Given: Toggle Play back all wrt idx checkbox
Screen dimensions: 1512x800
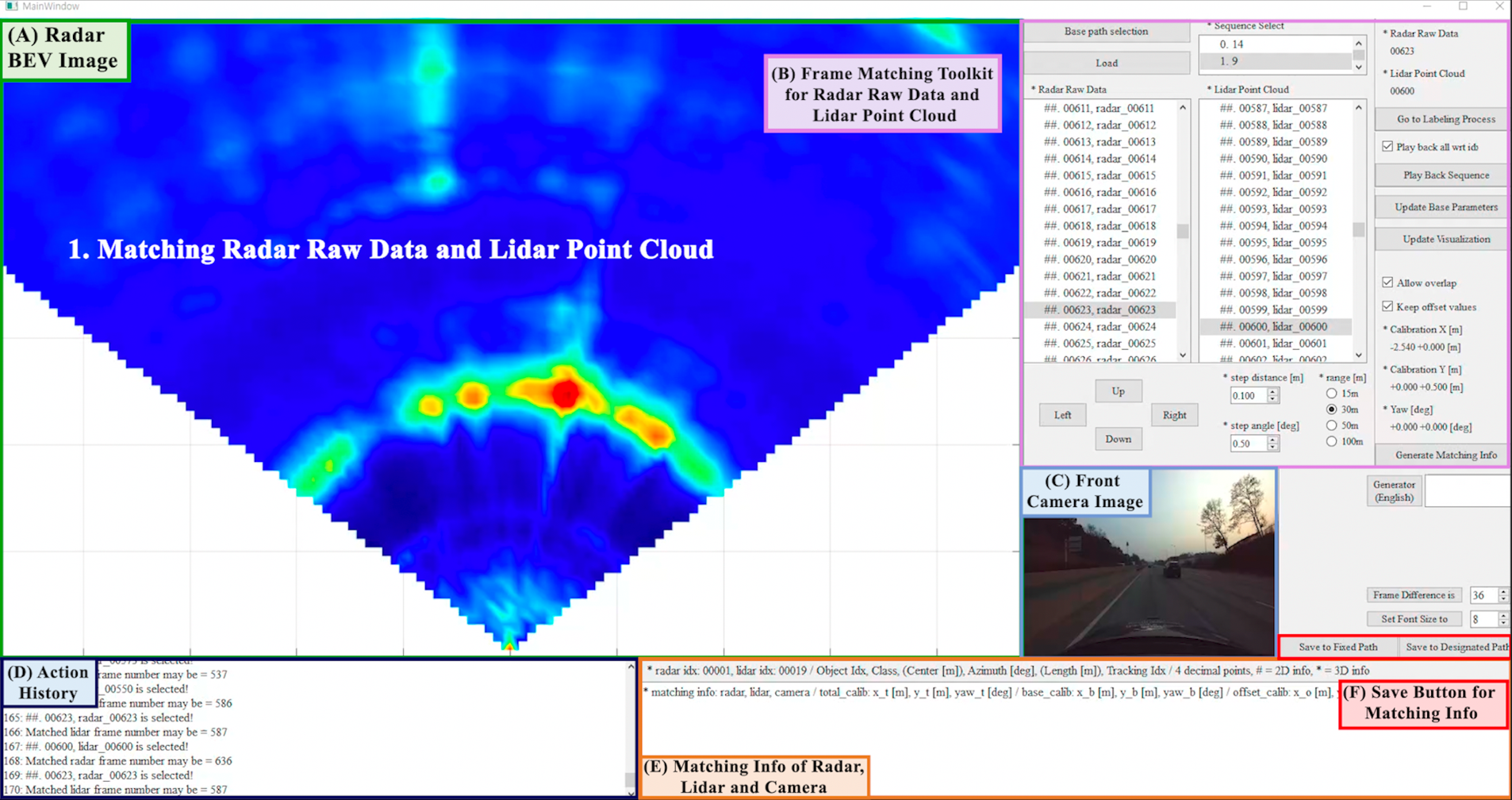Looking at the screenshot, I should point(1387,147).
